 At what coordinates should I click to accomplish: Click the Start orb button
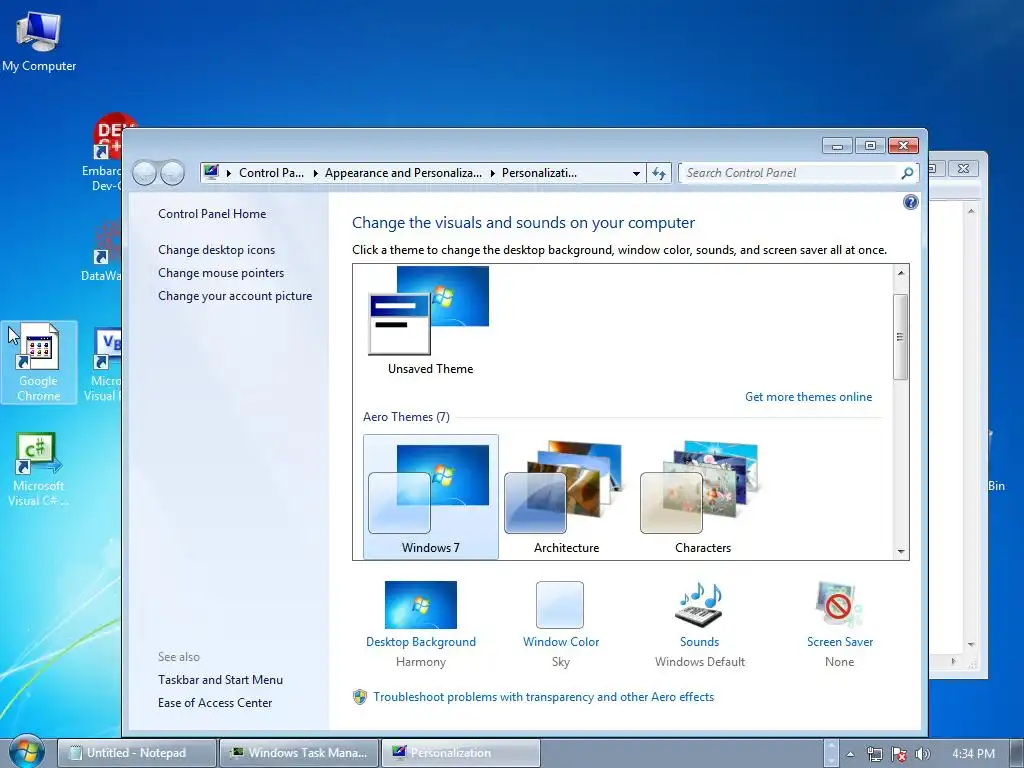pyautogui.click(x=26, y=752)
